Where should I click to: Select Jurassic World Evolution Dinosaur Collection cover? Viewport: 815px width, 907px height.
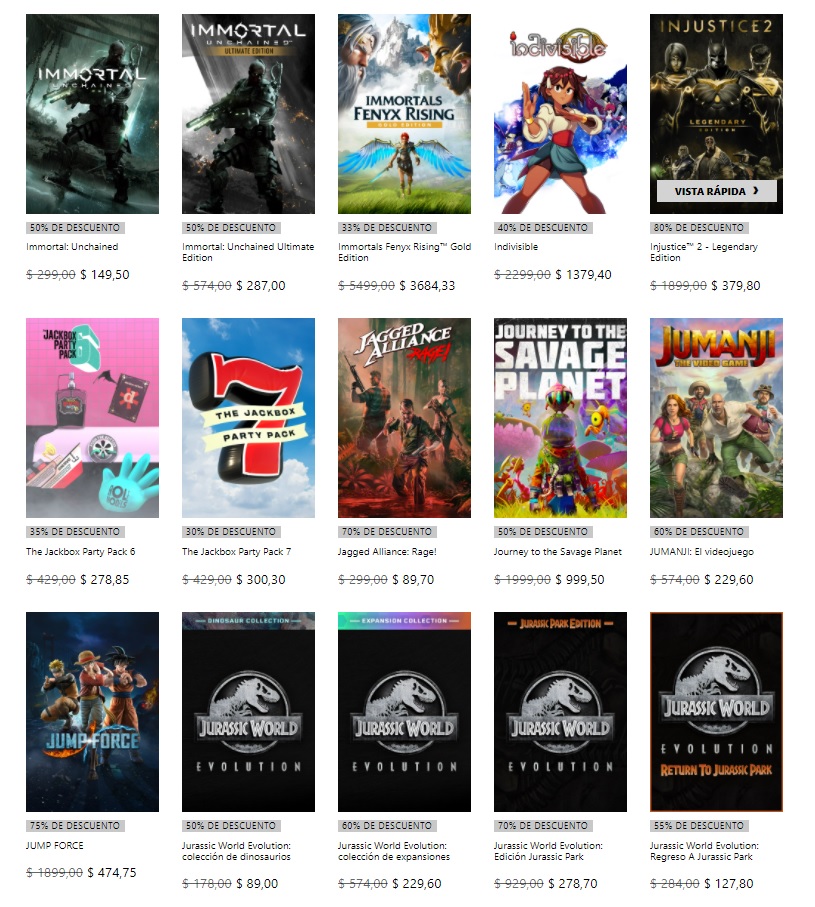pyautogui.click(x=248, y=711)
